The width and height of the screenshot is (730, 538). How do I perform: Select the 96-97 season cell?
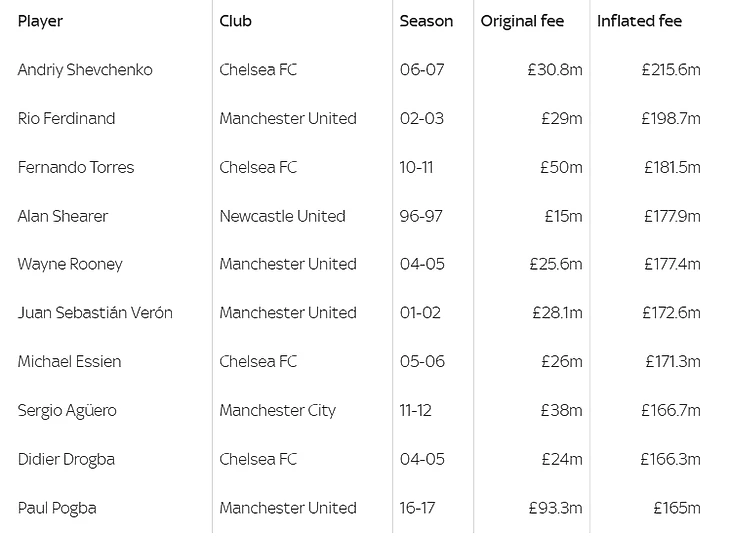point(421,216)
